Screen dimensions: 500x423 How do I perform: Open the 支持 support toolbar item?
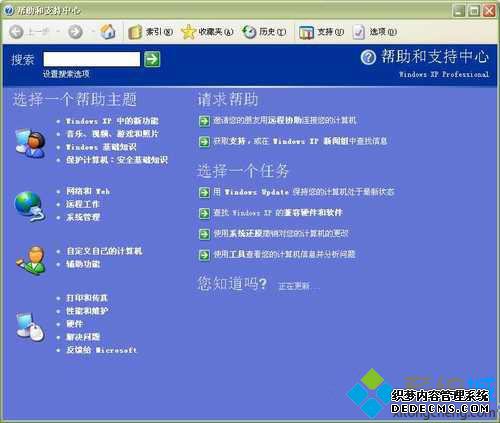(321, 32)
